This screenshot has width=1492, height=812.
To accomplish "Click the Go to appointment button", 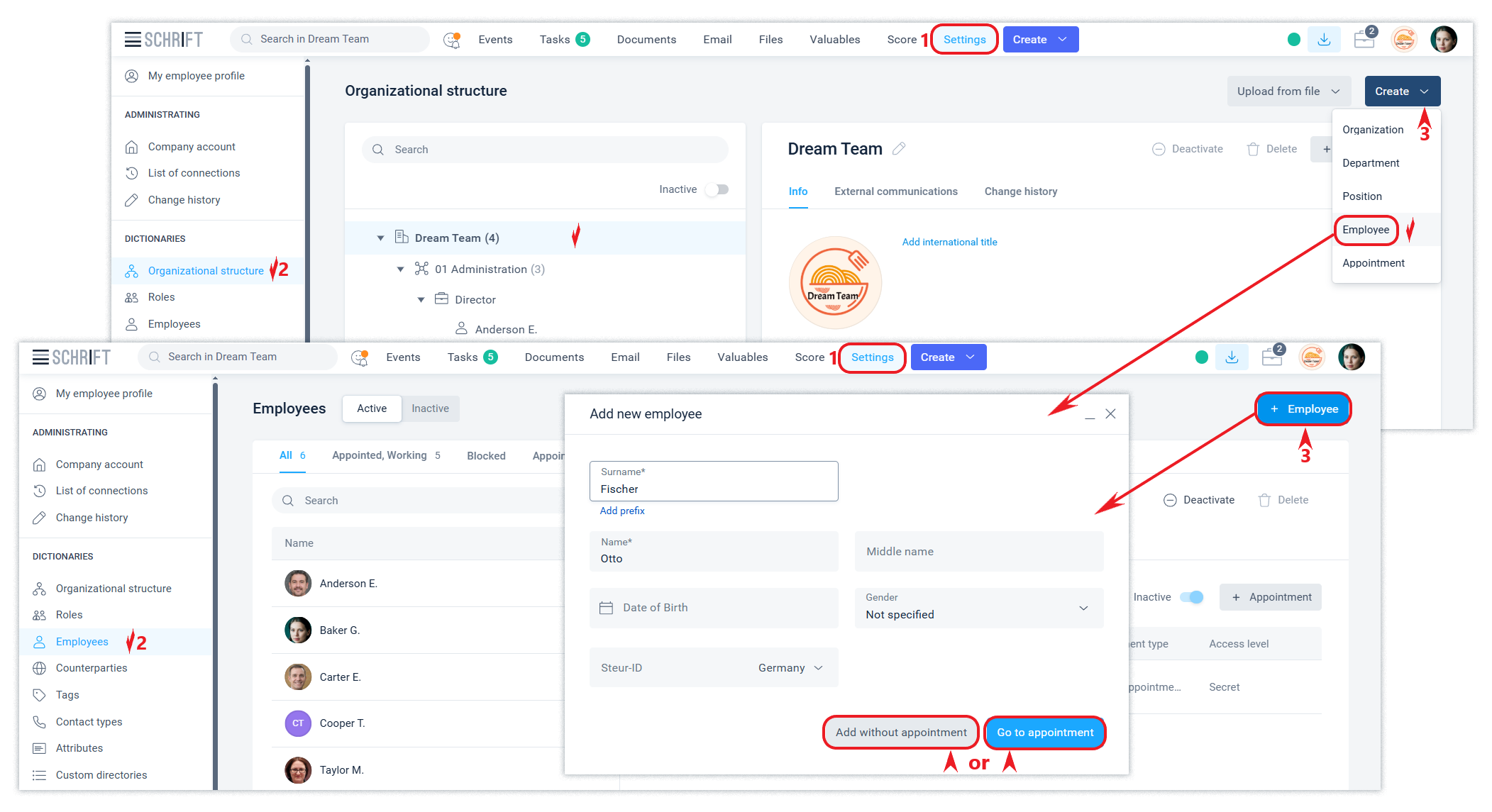I will [1045, 733].
